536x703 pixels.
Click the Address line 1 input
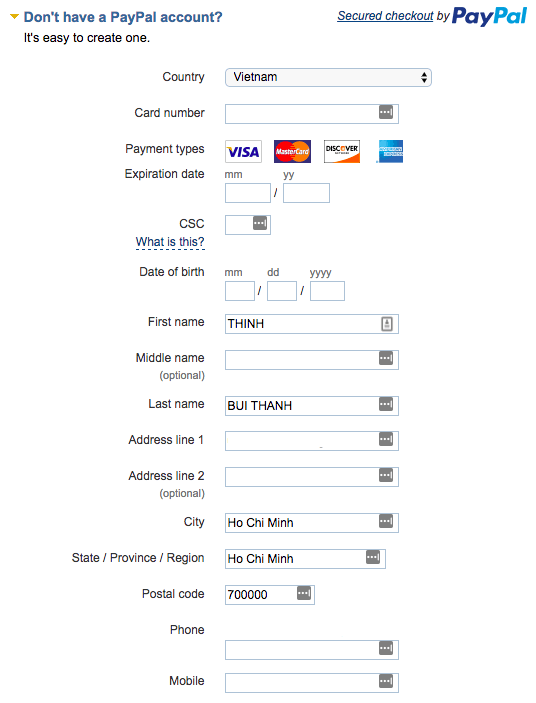coord(311,441)
